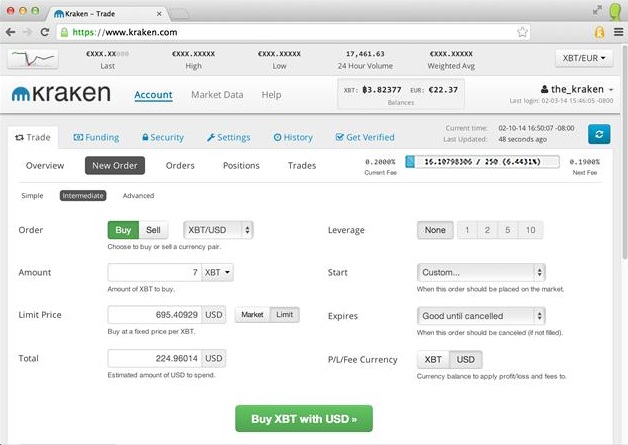
Task: Switch to the Trade tab
Action: point(33,137)
